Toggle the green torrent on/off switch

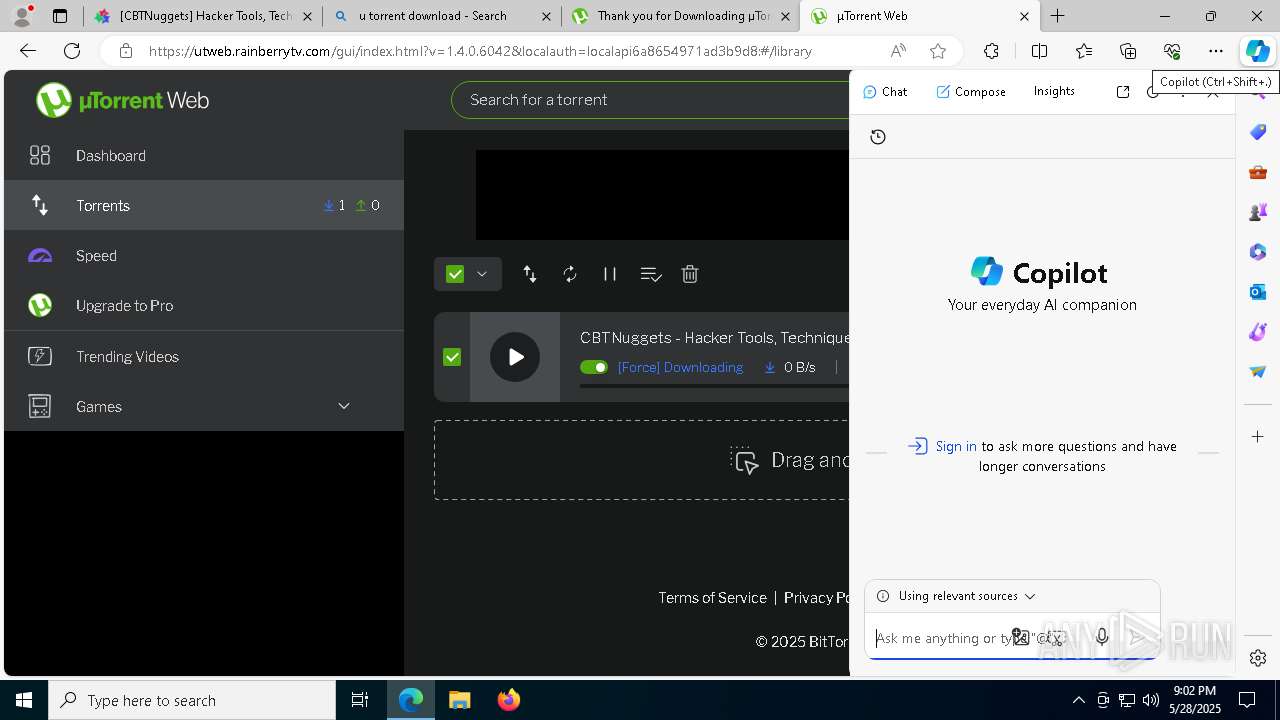[x=594, y=367]
